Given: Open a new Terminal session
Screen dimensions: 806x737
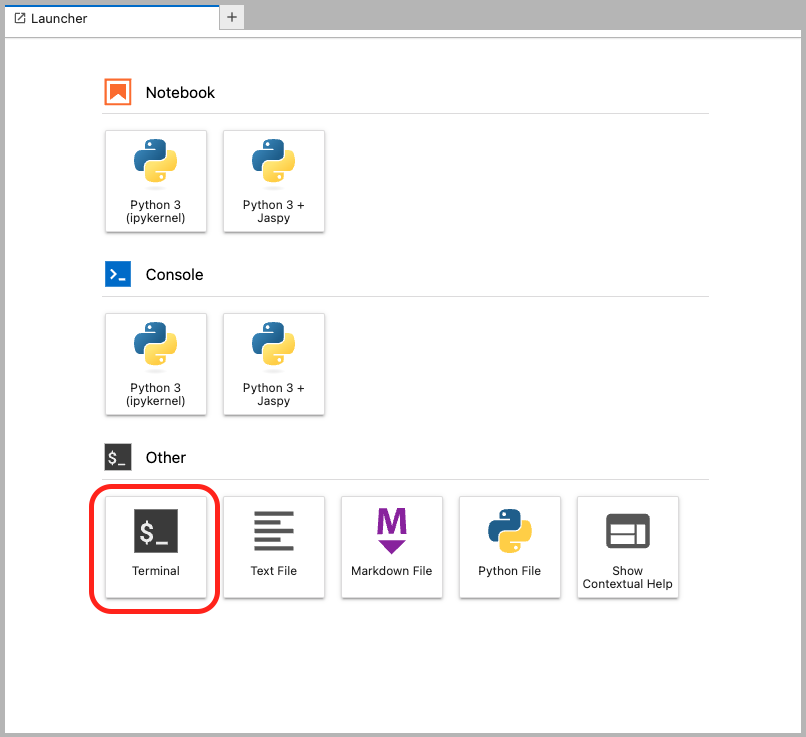Looking at the screenshot, I should coord(156,547).
